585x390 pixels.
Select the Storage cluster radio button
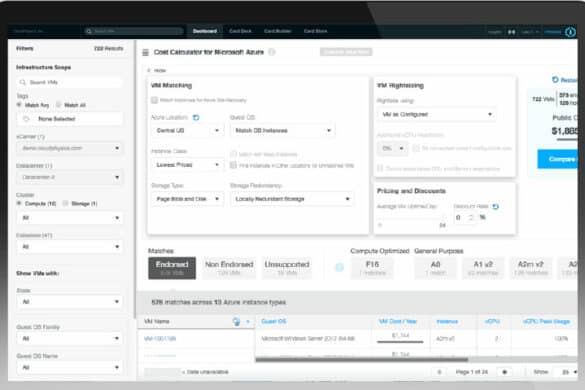coord(66,203)
